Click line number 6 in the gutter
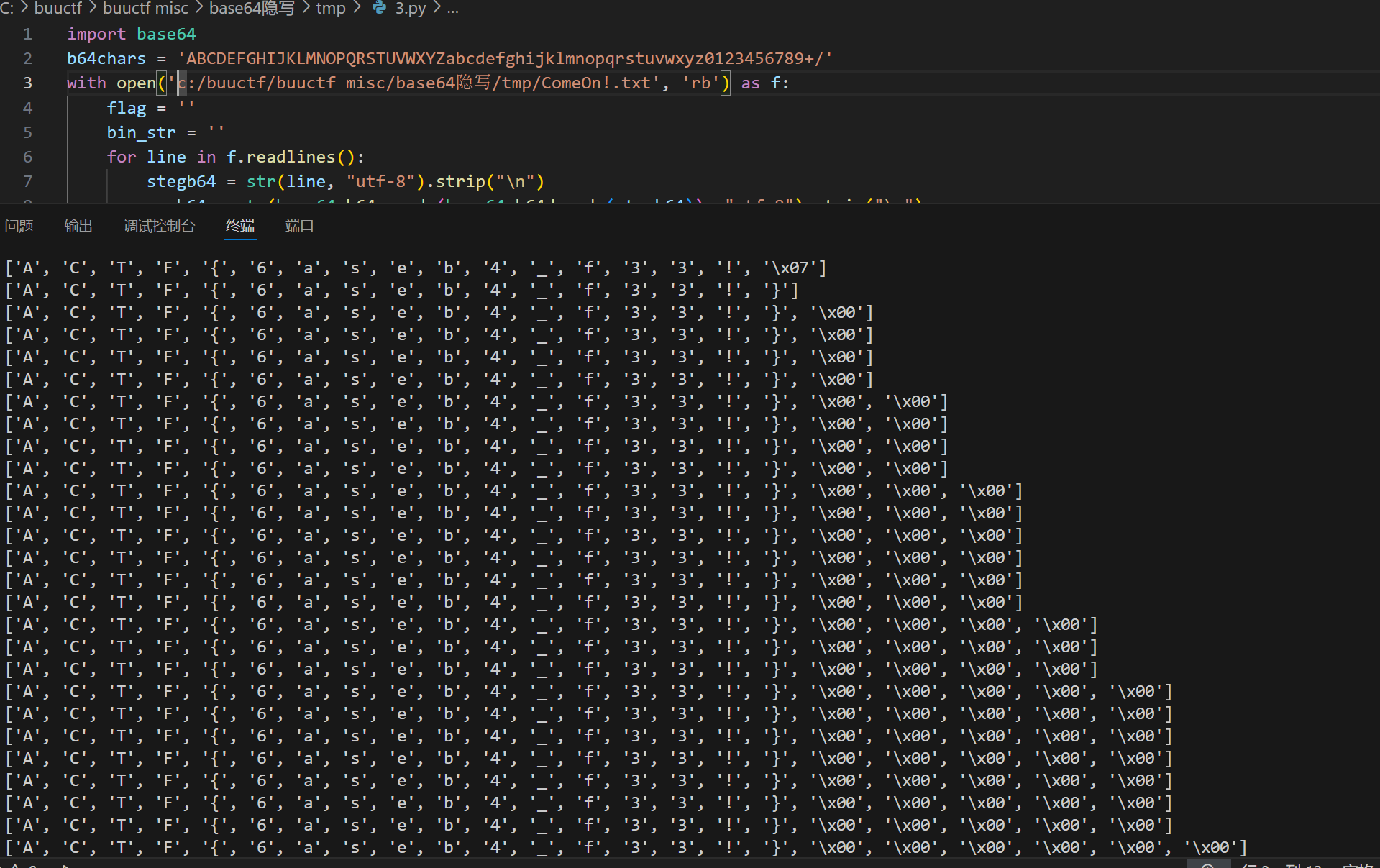Viewport: 1380px width, 868px height. point(27,157)
